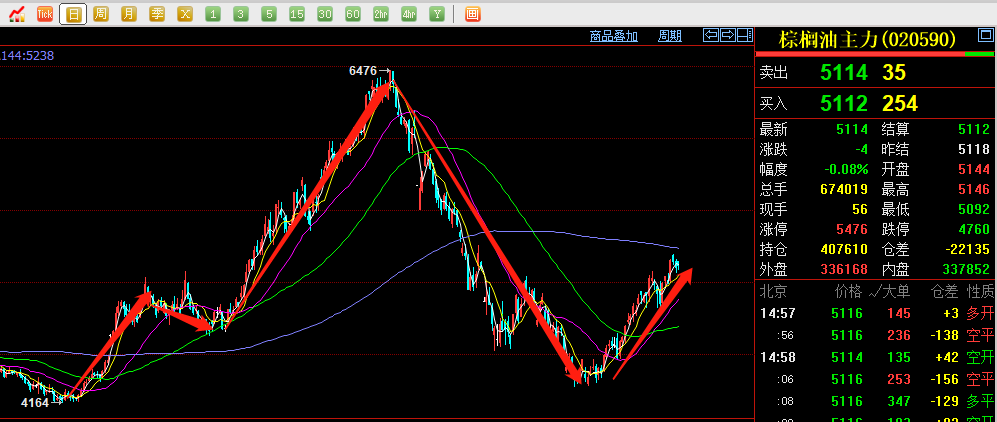Image resolution: width=997 pixels, height=422 pixels.
Task: Click the 最低 value 5092
Action: tap(974, 209)
